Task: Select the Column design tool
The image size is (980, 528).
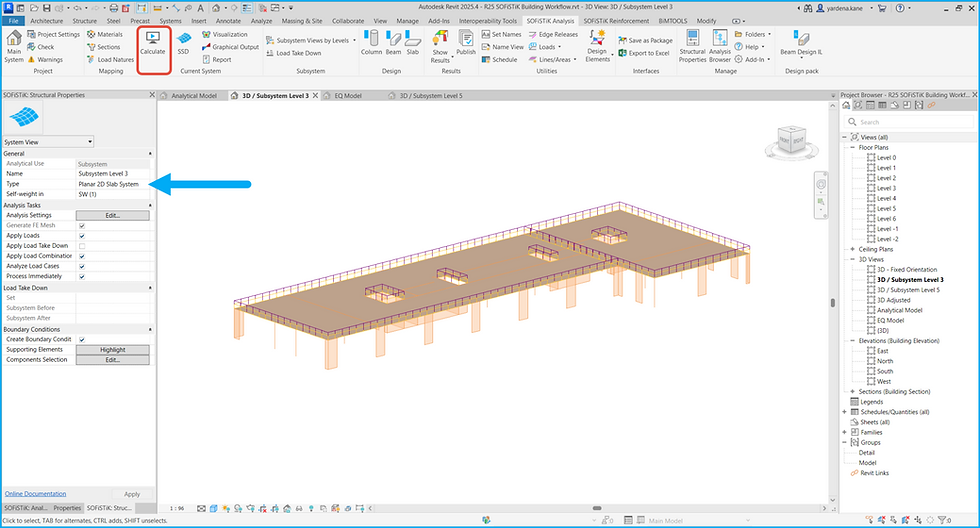Action: click(371, 43)
